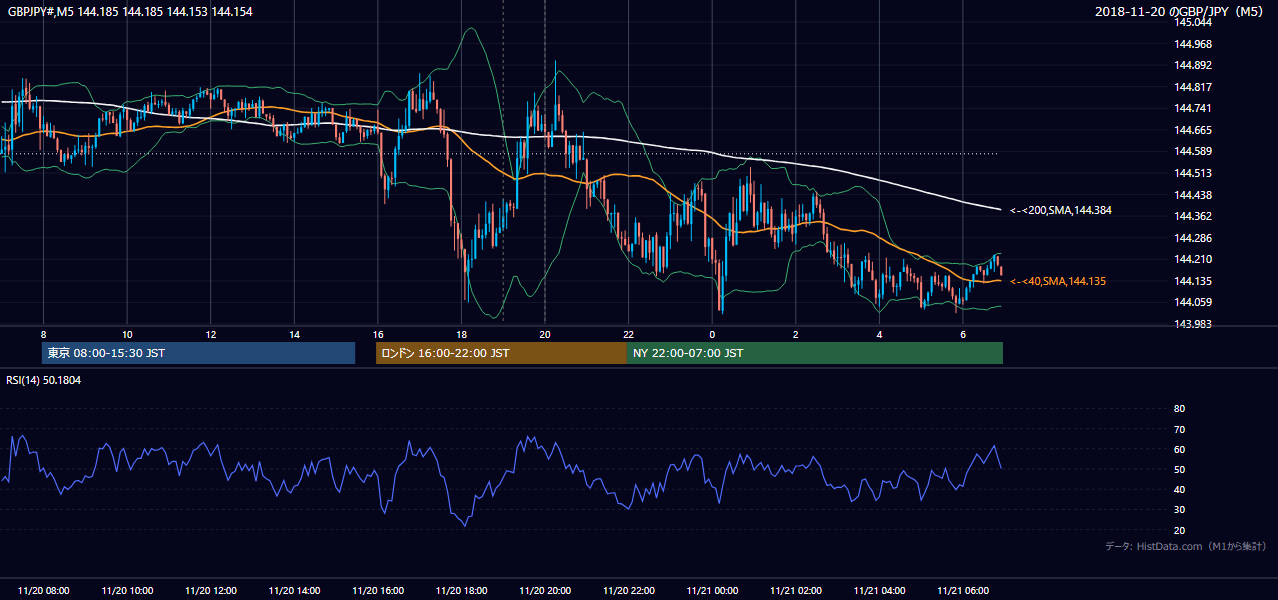The height and width of the screenshot is (600, 1278).
Task: Click the bottom time label 11/21 04:00
Action: (x=879, y=591)
